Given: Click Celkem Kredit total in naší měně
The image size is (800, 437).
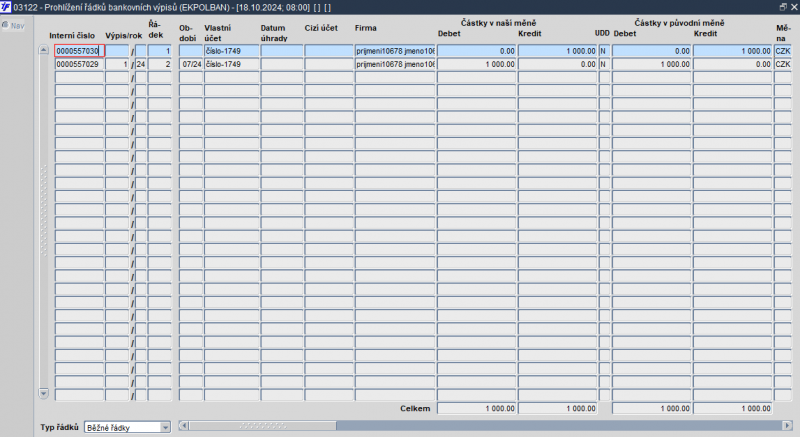Looking at the screenshot, I should pos(558,408).
